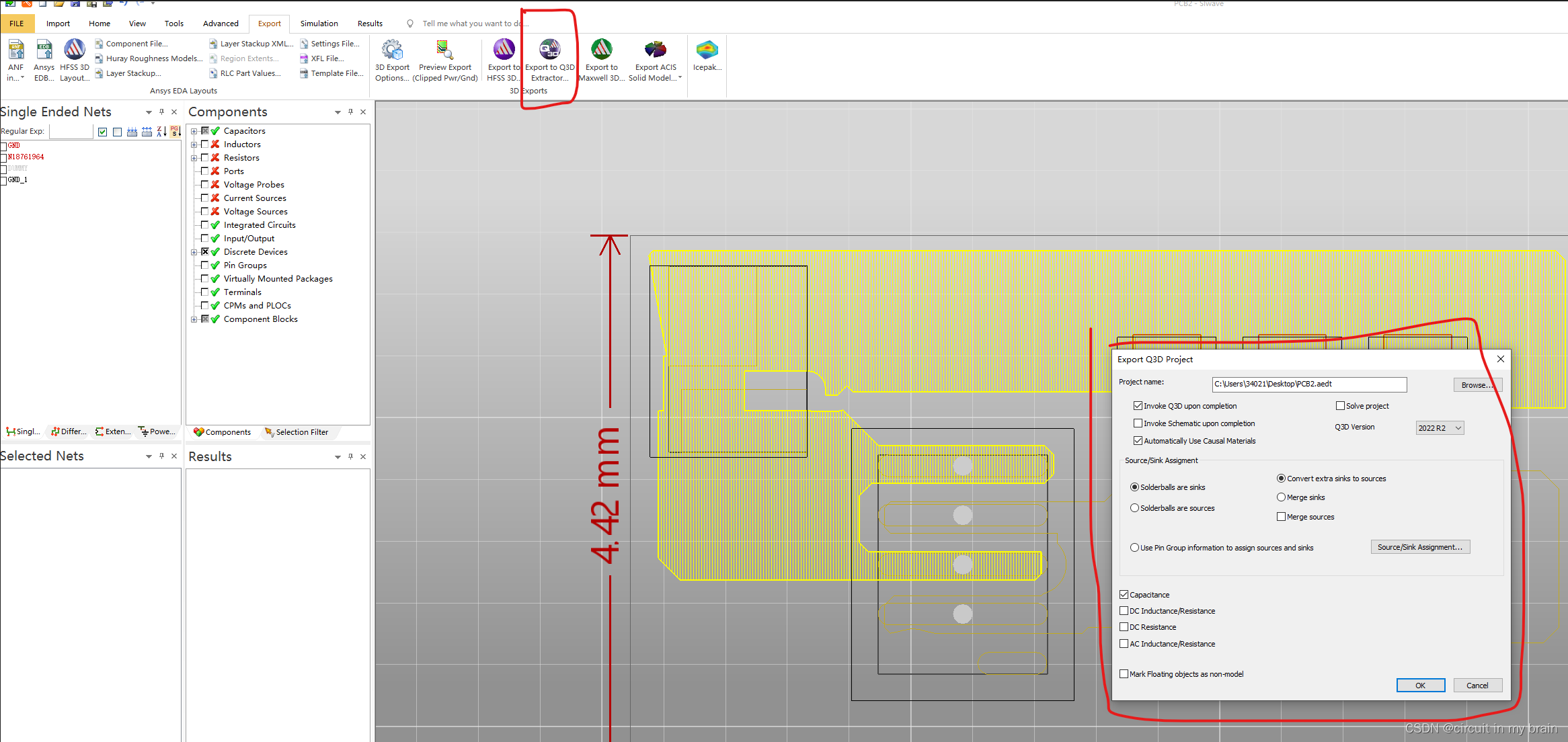Export Layer Stackup XML item
Image resolution: width=1568 pixels, height=742 pixels.
(x=251, y=44)
